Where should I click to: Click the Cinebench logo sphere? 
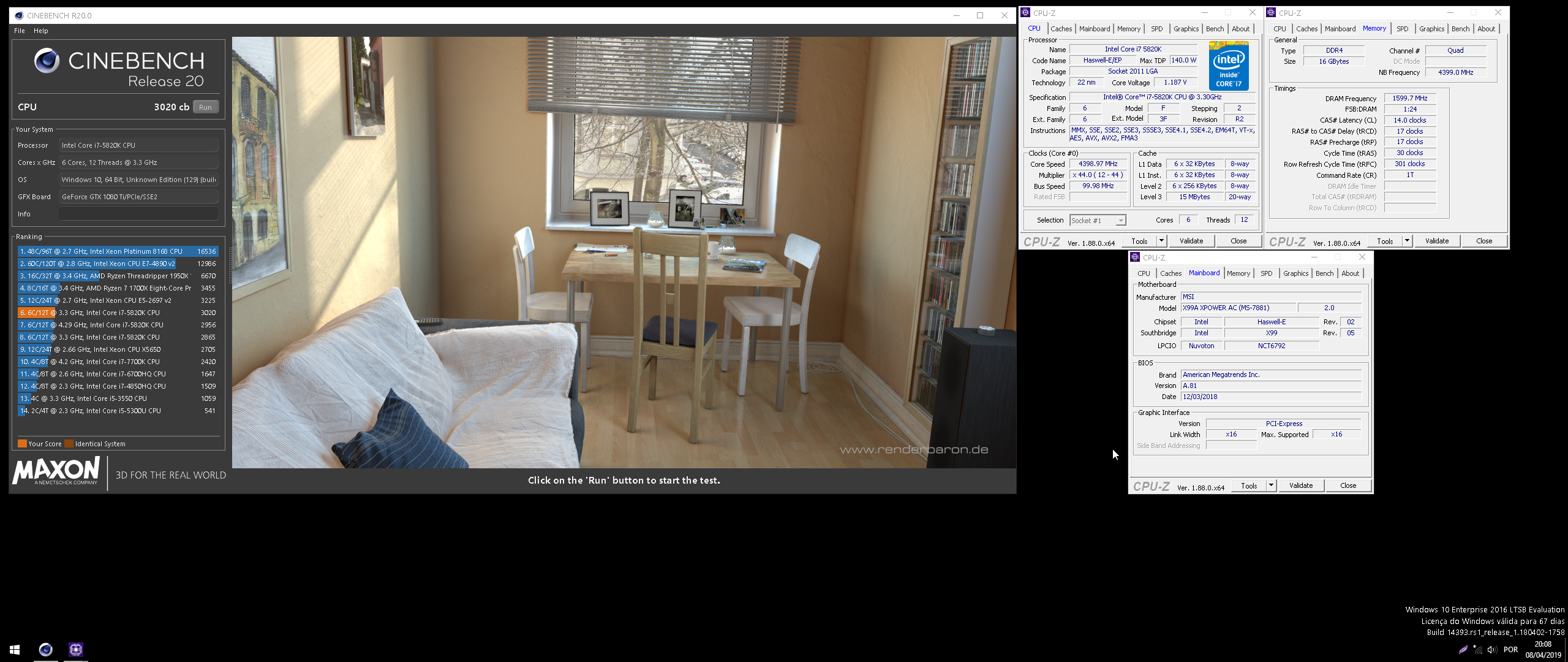47,60
